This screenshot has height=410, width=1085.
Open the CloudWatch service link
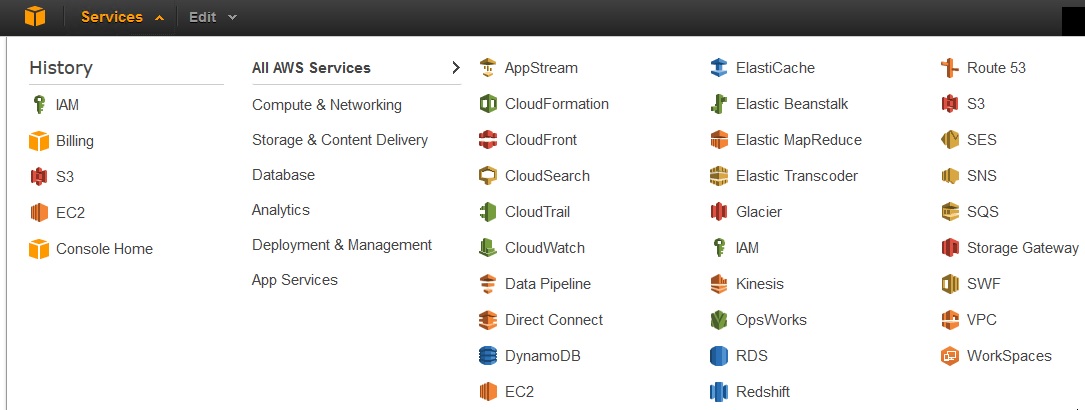click(544, 248)
